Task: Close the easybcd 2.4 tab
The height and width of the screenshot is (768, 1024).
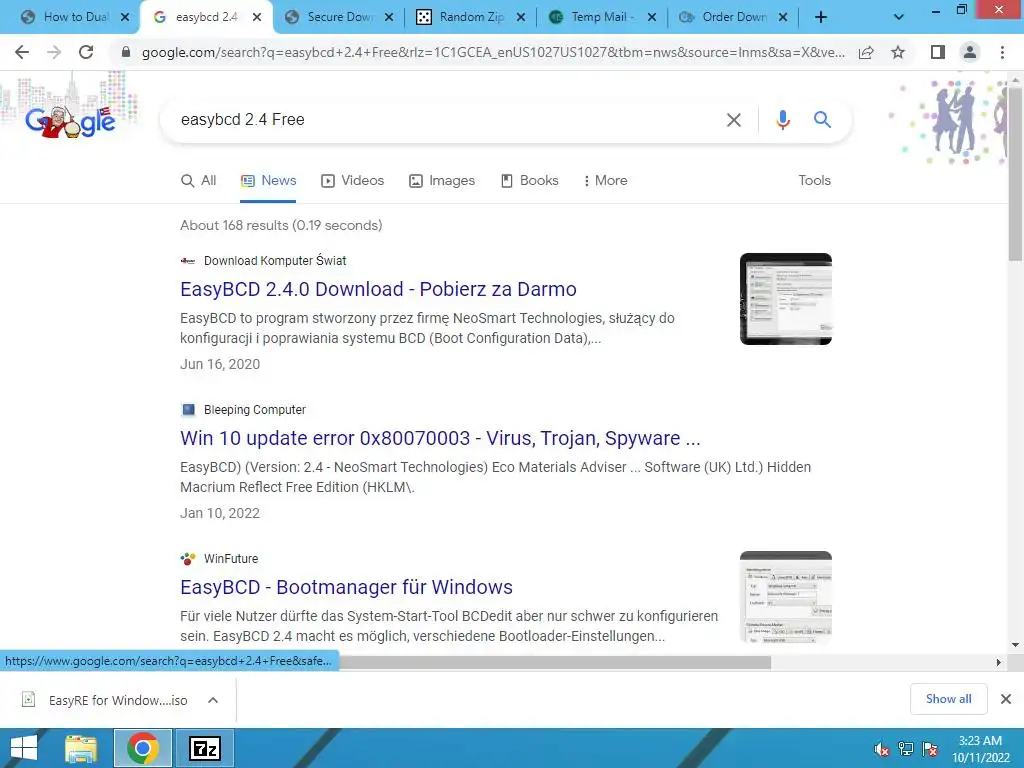Action: point(257,17)
